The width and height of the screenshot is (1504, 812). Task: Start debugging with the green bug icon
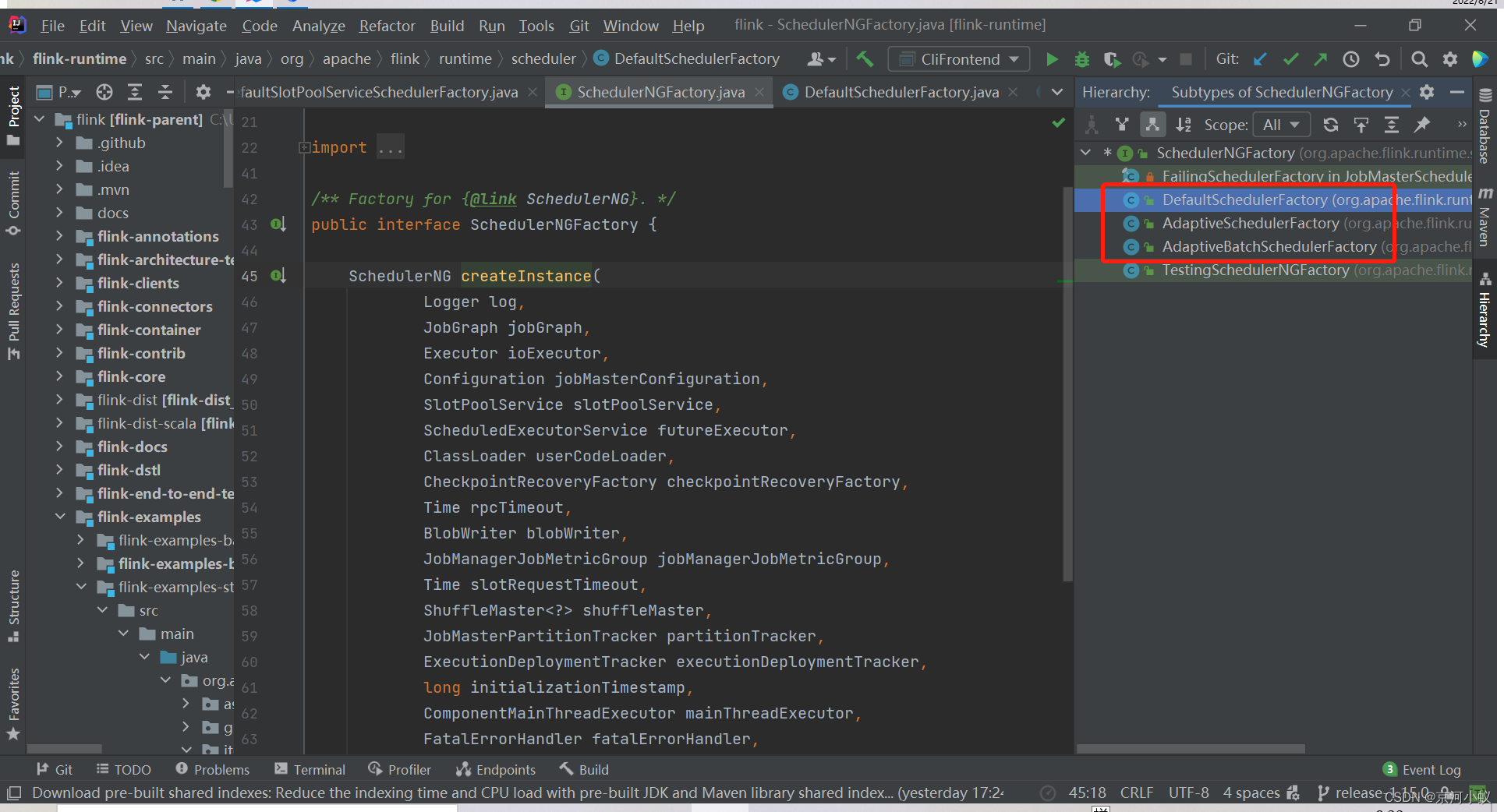tap(1082, 59)
